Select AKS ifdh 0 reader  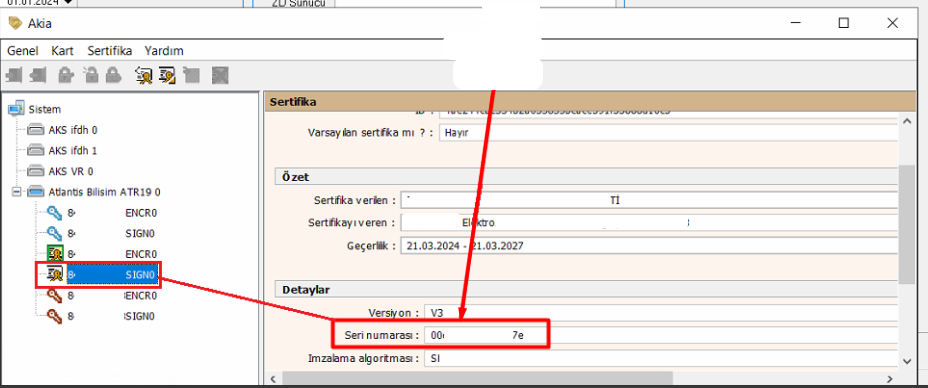(73, 130)
